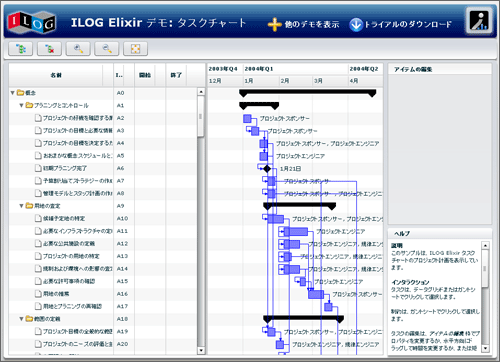This screenshot has width=500, height=362.
Task: Collapse the top-level A0 tree node
Action: (13, 93)
